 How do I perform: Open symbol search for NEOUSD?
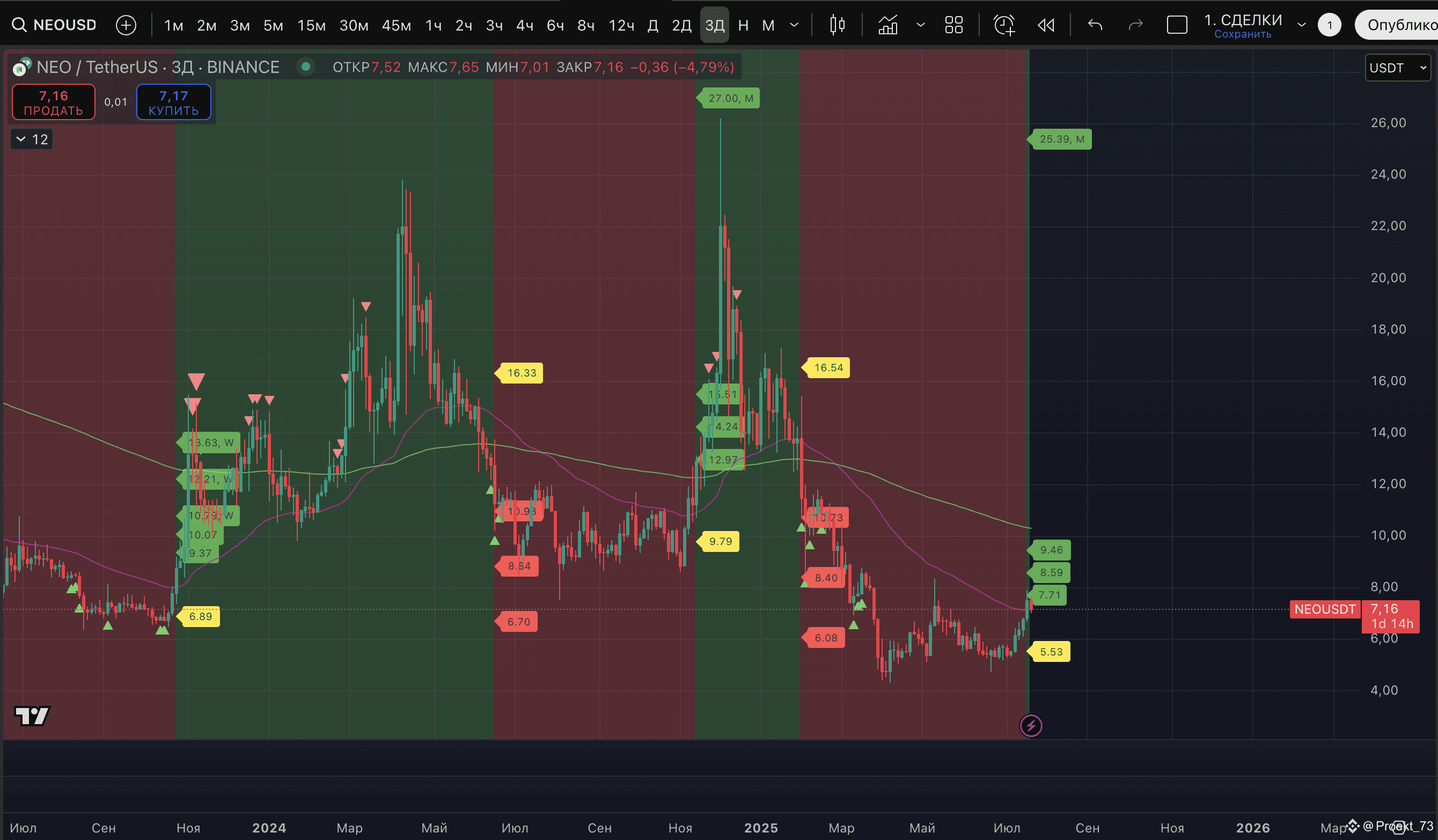(x=55, y=25)
